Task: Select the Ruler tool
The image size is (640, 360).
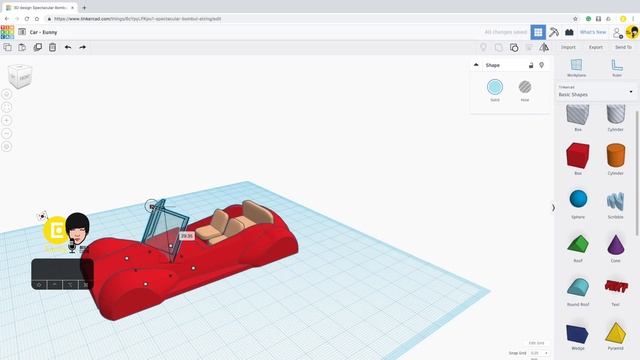Action: click(617, 67)
